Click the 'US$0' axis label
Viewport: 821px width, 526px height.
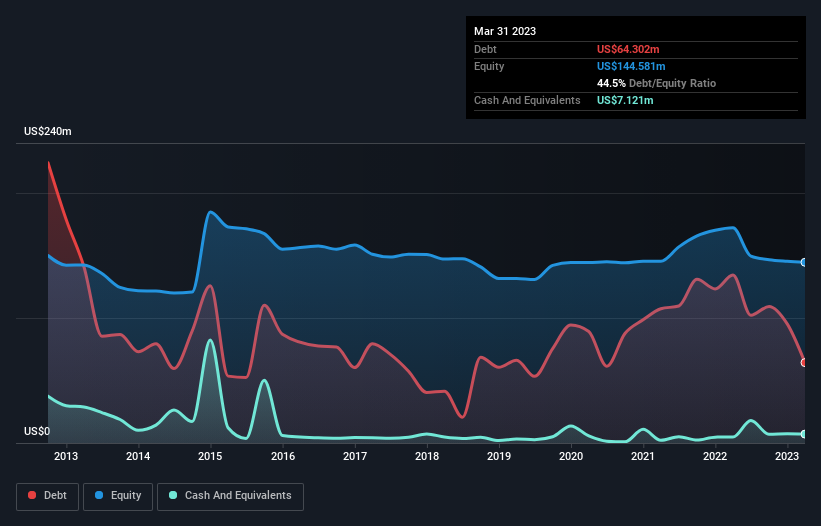pyautogui.click(x=37, y=431)
